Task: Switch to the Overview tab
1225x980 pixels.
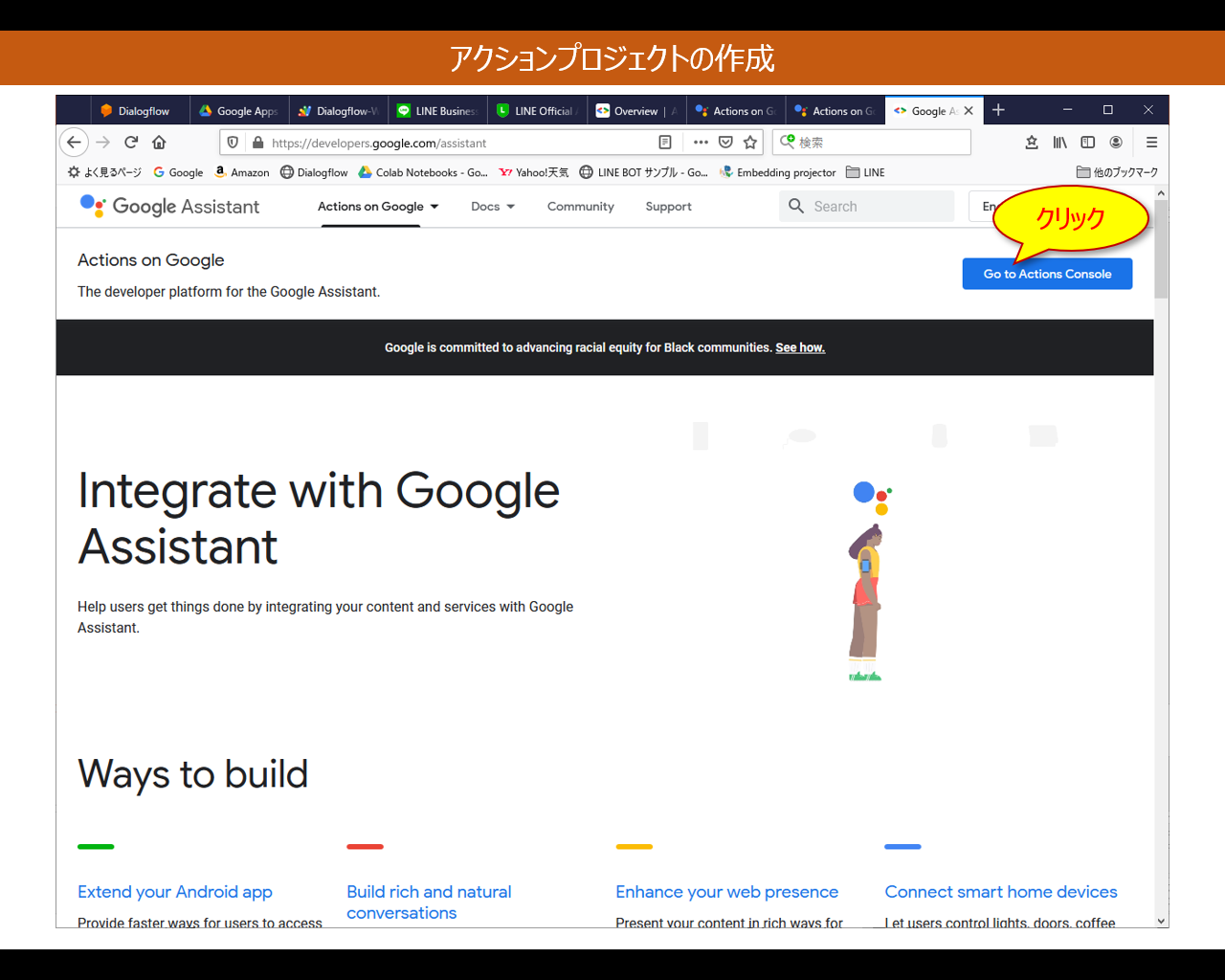Action: tap(637, 111)
